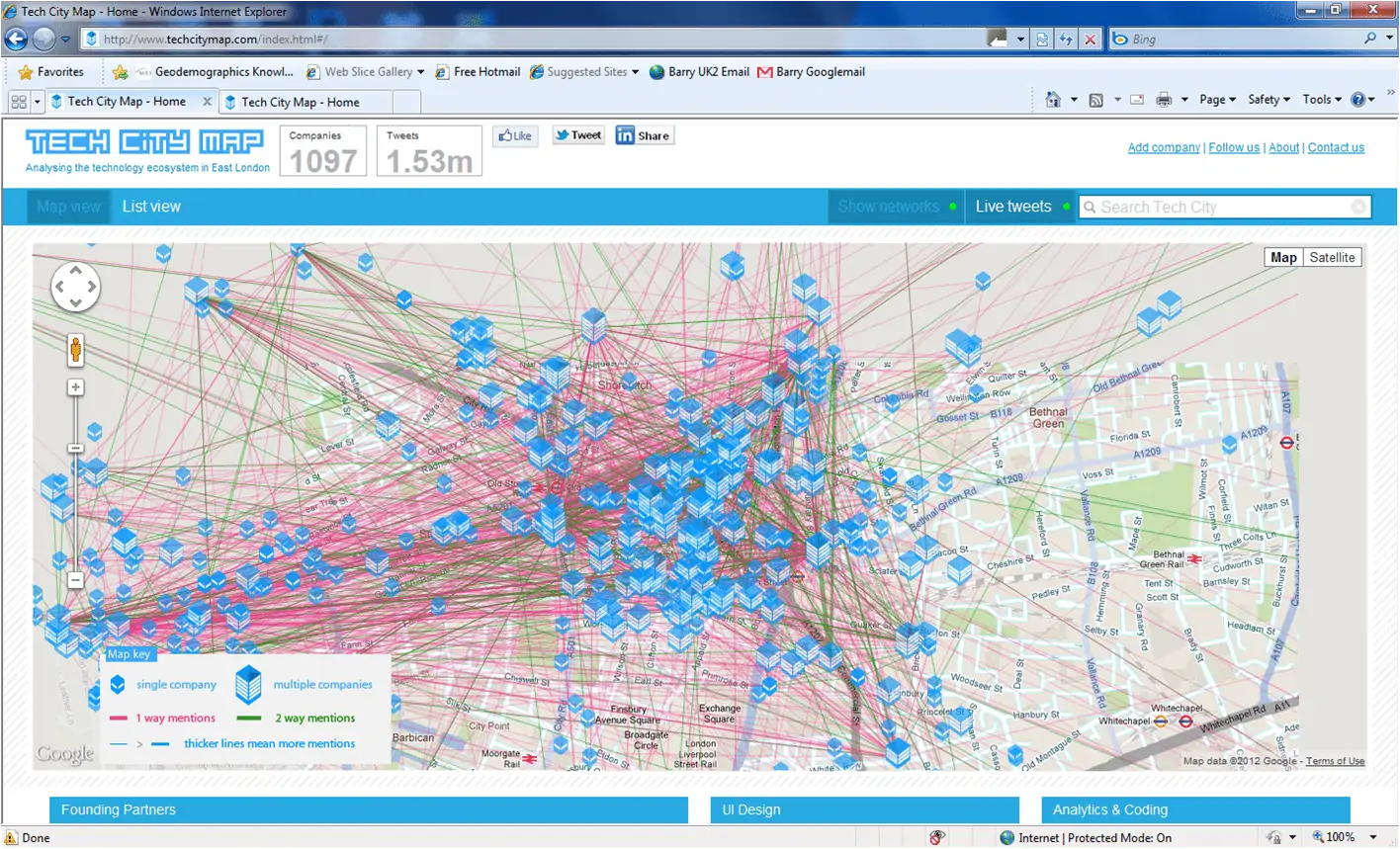Screen dimensions: 1400x849
Task: Go forward with the browser Forward arrow
Action: click(44, 39)
